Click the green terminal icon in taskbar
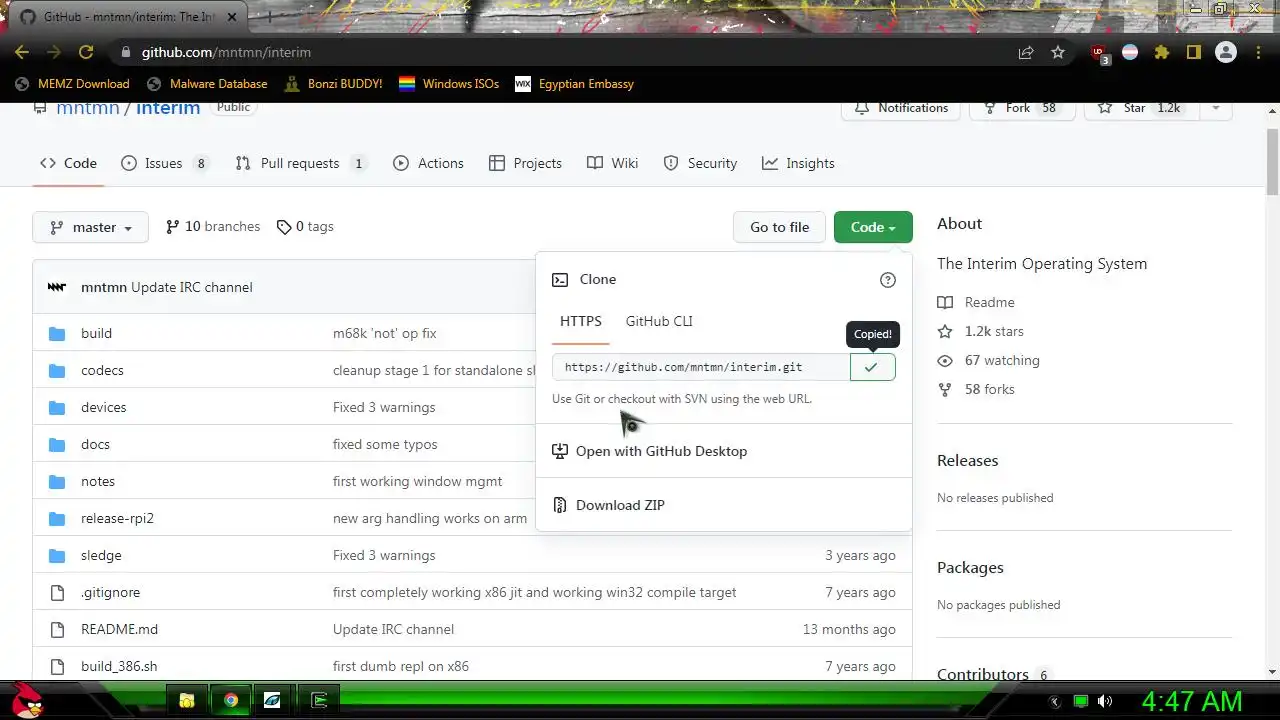Screen dimensions: 1280x720 point(320,700)
